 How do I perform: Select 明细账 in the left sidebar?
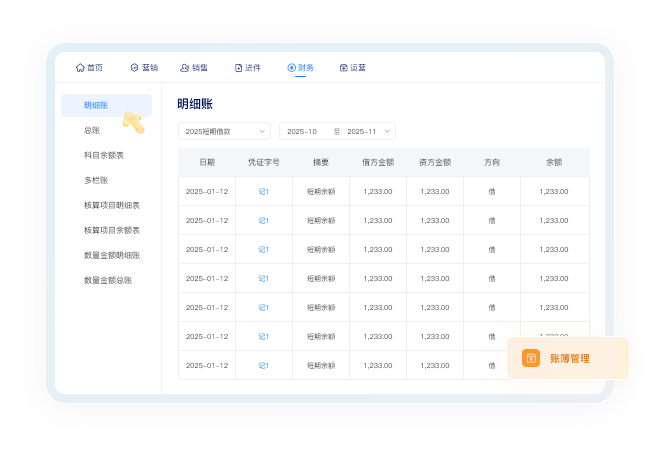click(x=97, y=105)
